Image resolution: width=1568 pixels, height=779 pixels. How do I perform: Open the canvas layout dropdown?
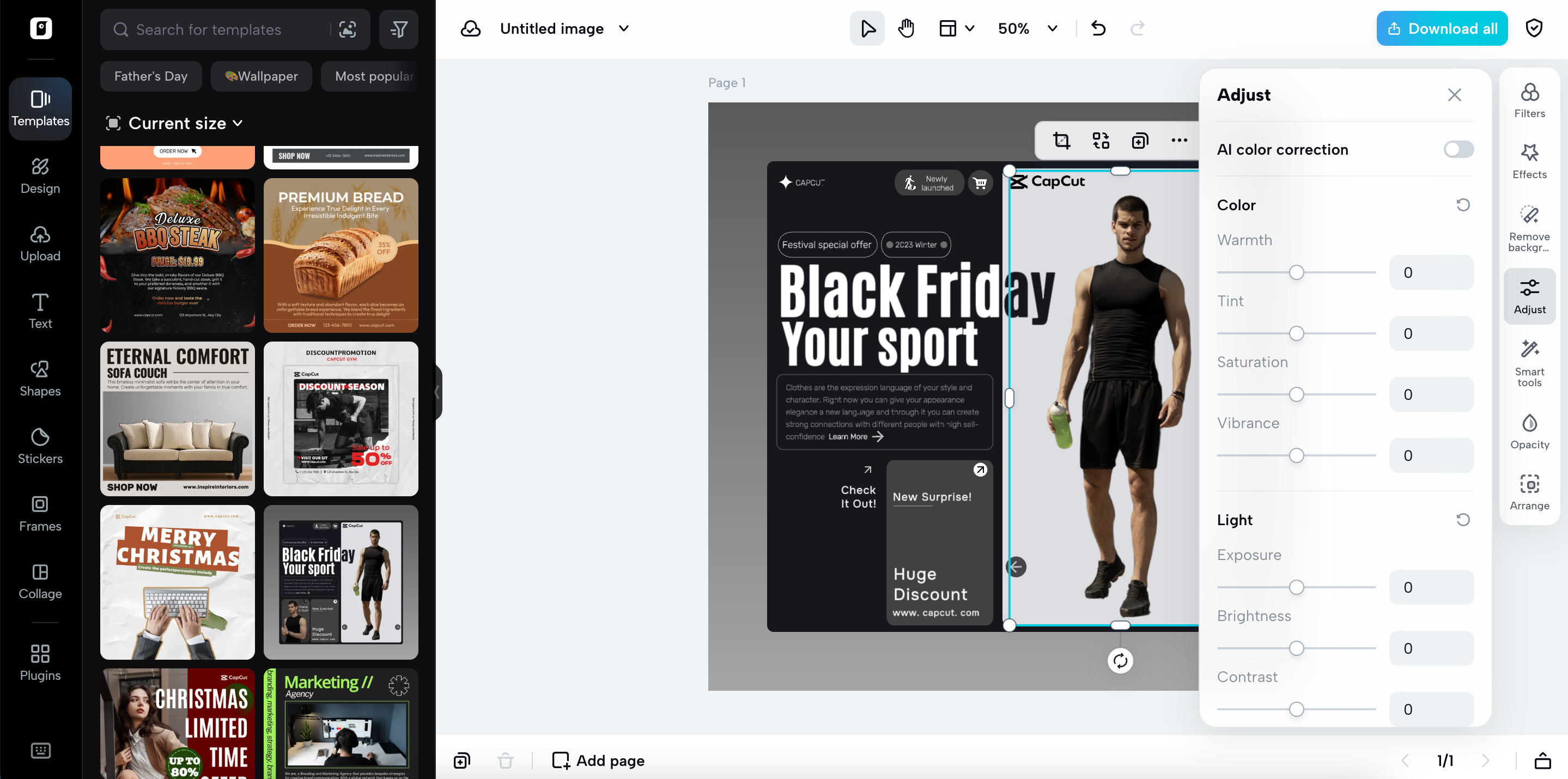957,29
